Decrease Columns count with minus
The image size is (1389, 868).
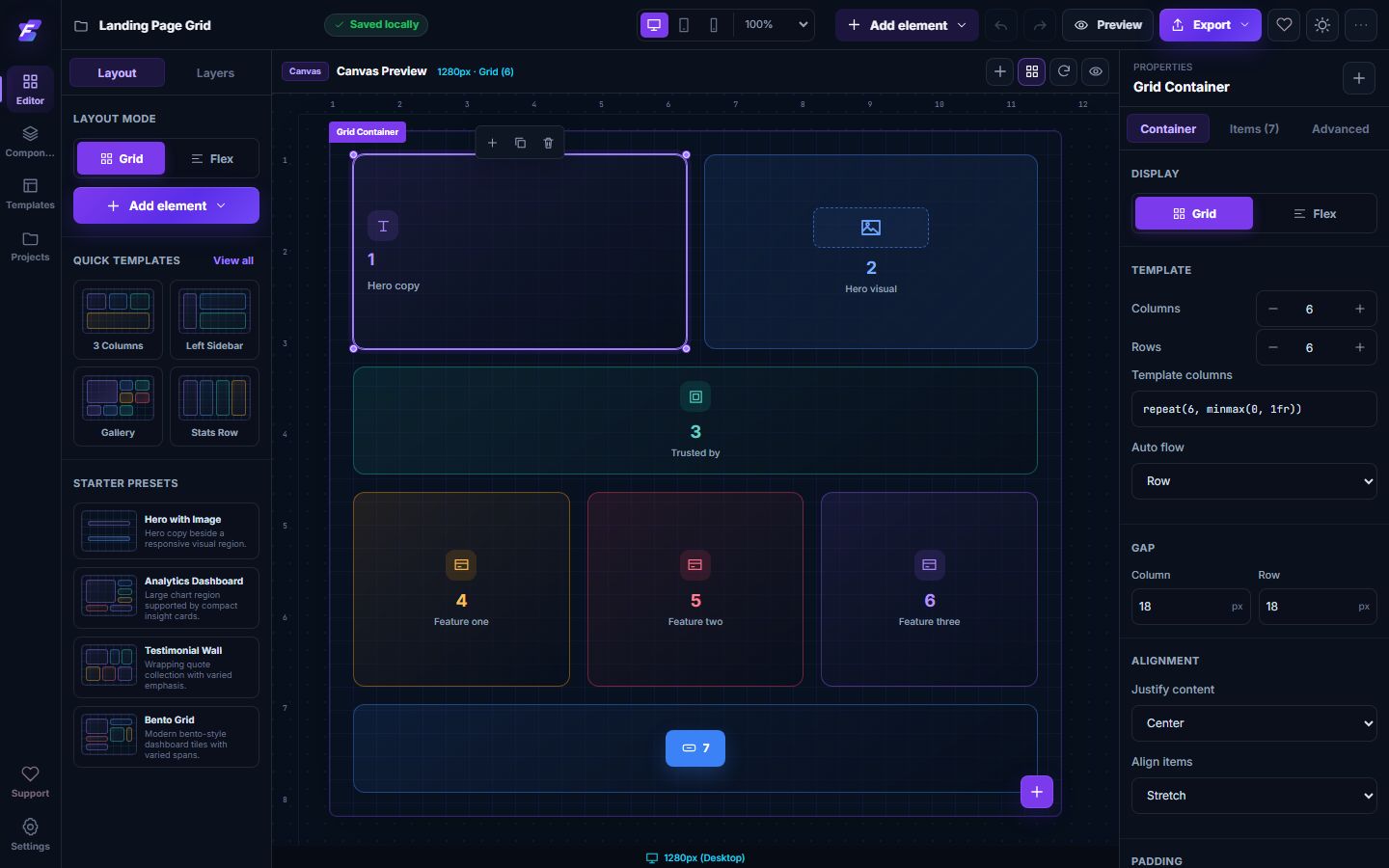tap(1273, 309)
